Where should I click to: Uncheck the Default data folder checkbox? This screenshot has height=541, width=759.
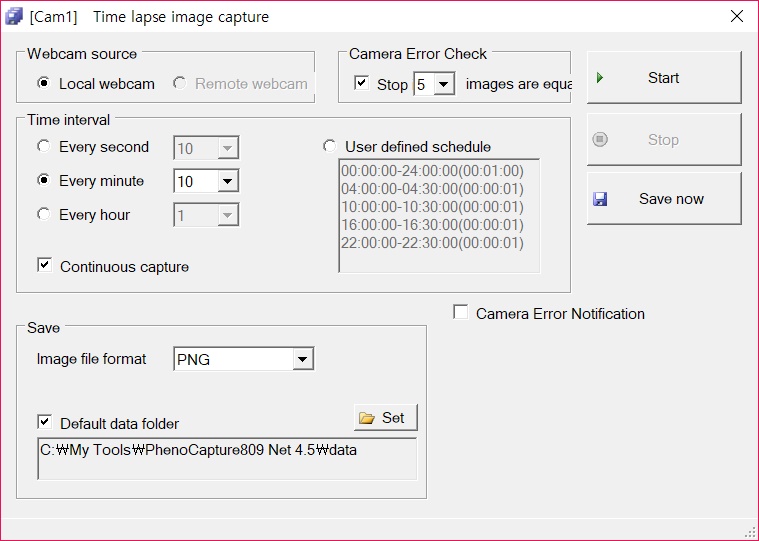pos(44,423)
